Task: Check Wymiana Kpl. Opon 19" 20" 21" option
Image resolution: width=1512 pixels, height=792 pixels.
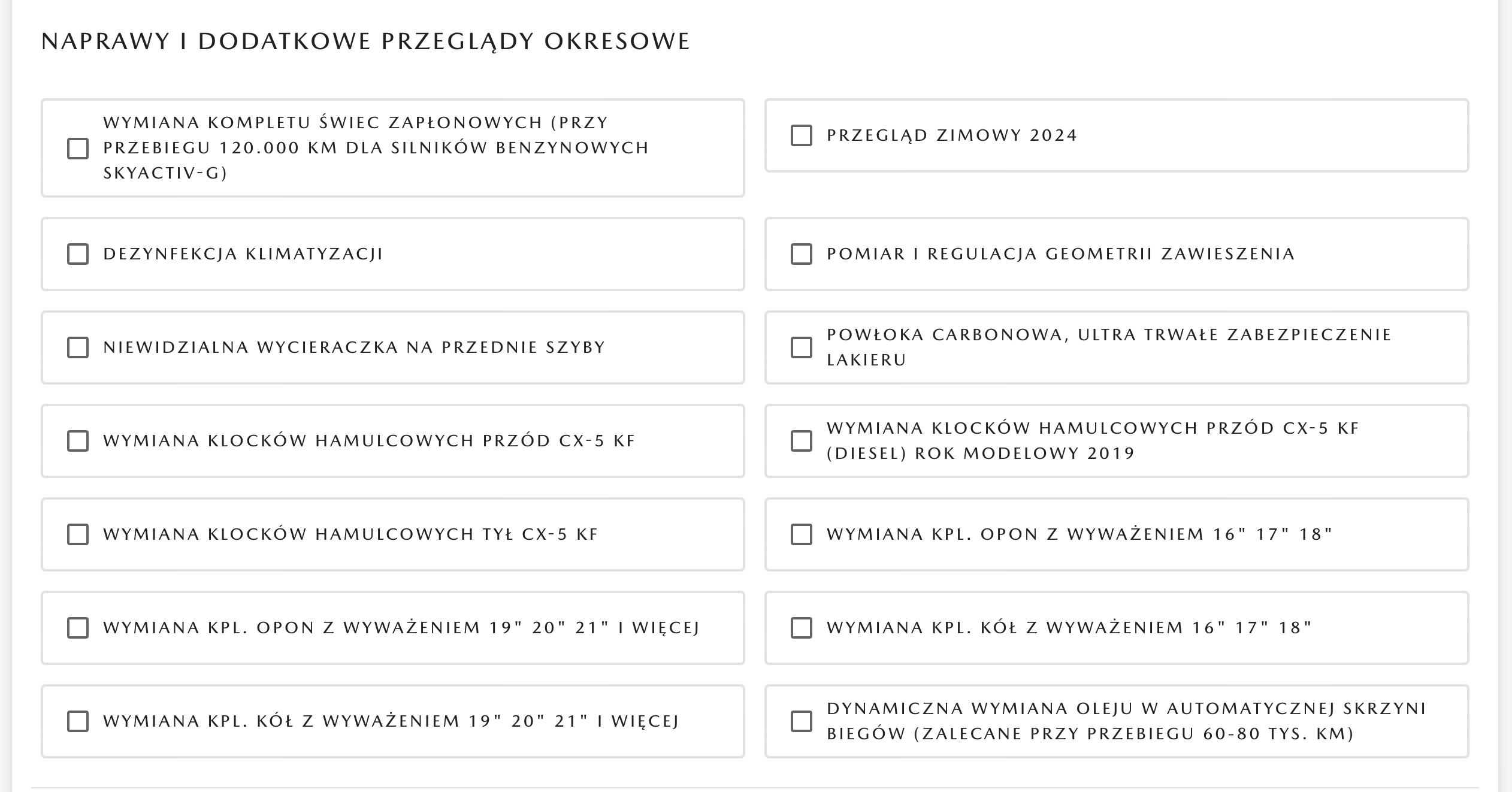Action: point(78,628)
